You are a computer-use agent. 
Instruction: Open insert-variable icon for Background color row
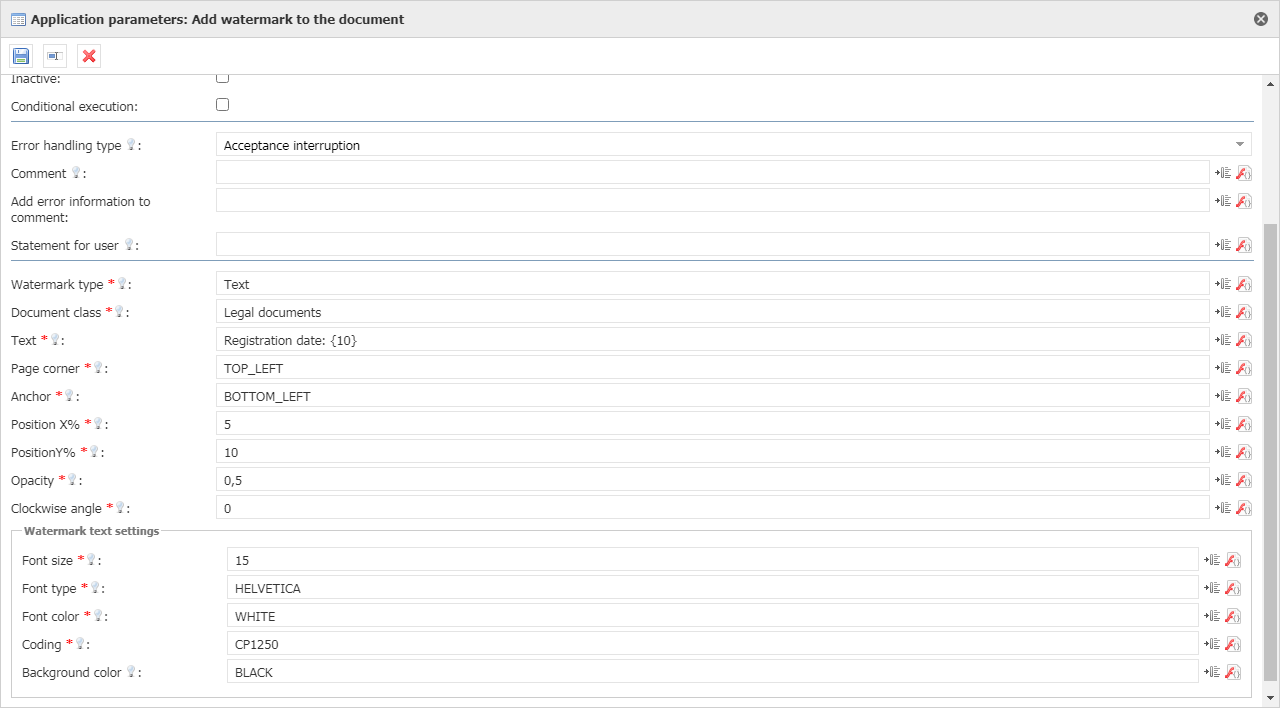tap(1212, 672)
